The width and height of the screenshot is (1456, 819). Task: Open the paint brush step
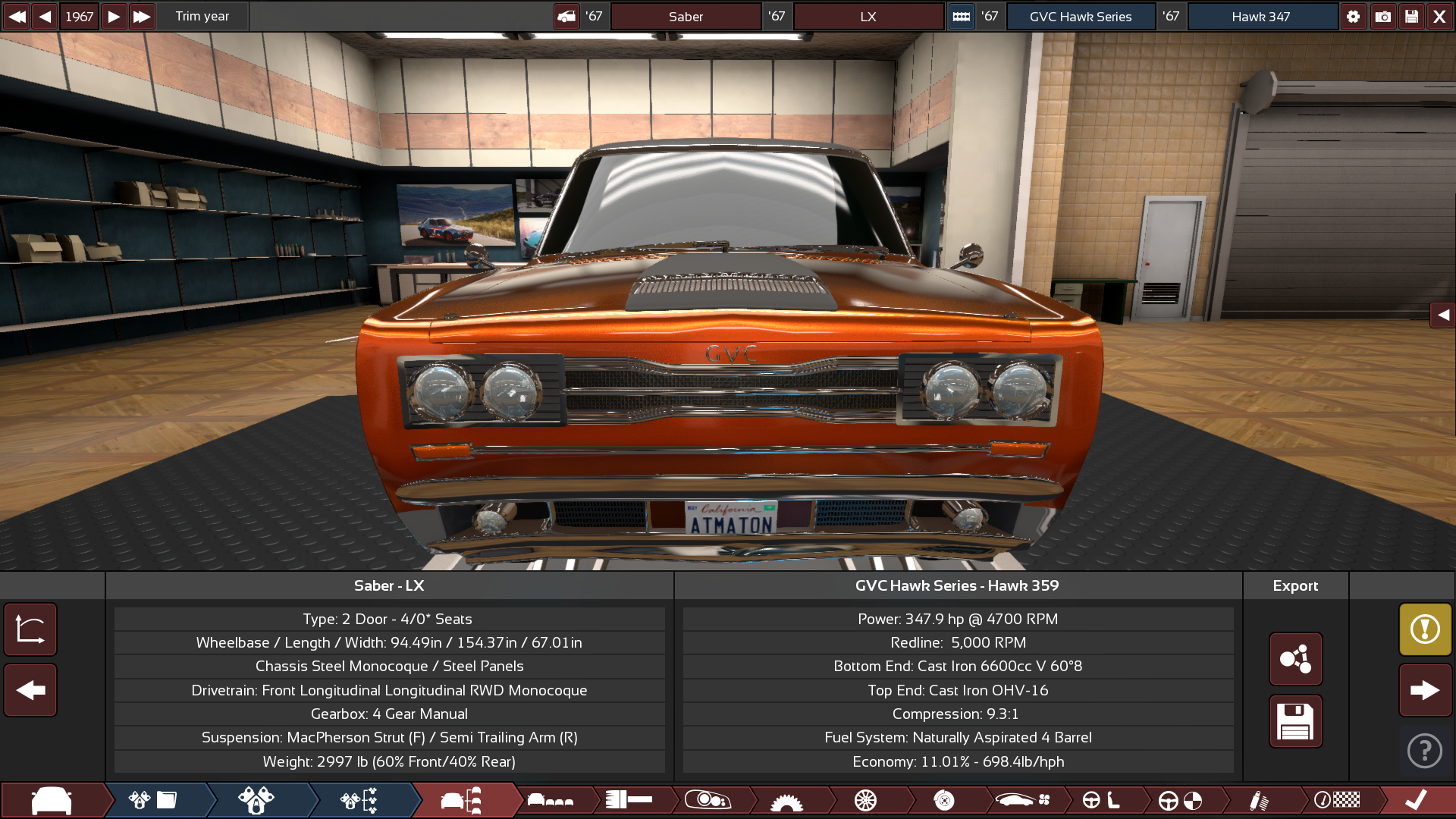pyautogui.click(x=629, y=800)
